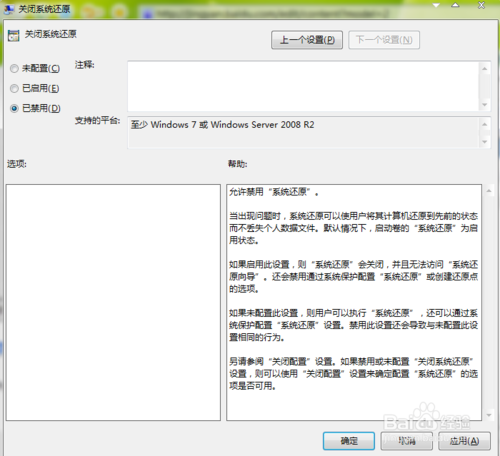Close the 关闭系统还原 dialog window
500x456 pixels.
pyautogui.click(x=481, y=5)
